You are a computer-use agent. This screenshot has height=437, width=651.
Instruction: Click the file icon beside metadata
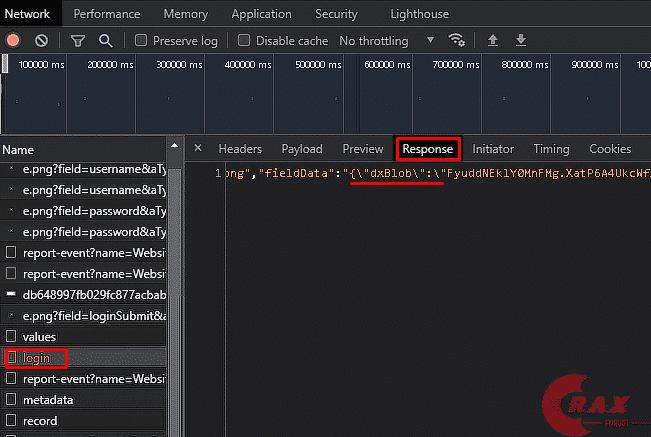point(11,399)
